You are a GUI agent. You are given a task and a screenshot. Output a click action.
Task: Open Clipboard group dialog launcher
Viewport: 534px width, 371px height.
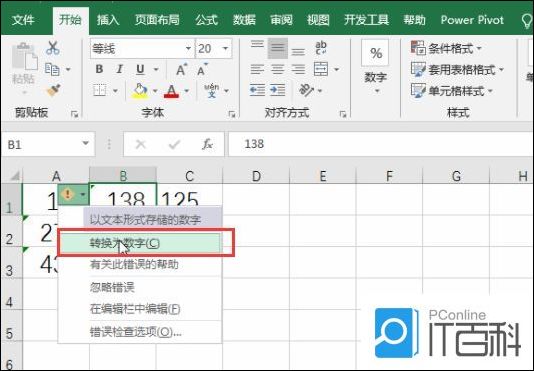[75, 114]
